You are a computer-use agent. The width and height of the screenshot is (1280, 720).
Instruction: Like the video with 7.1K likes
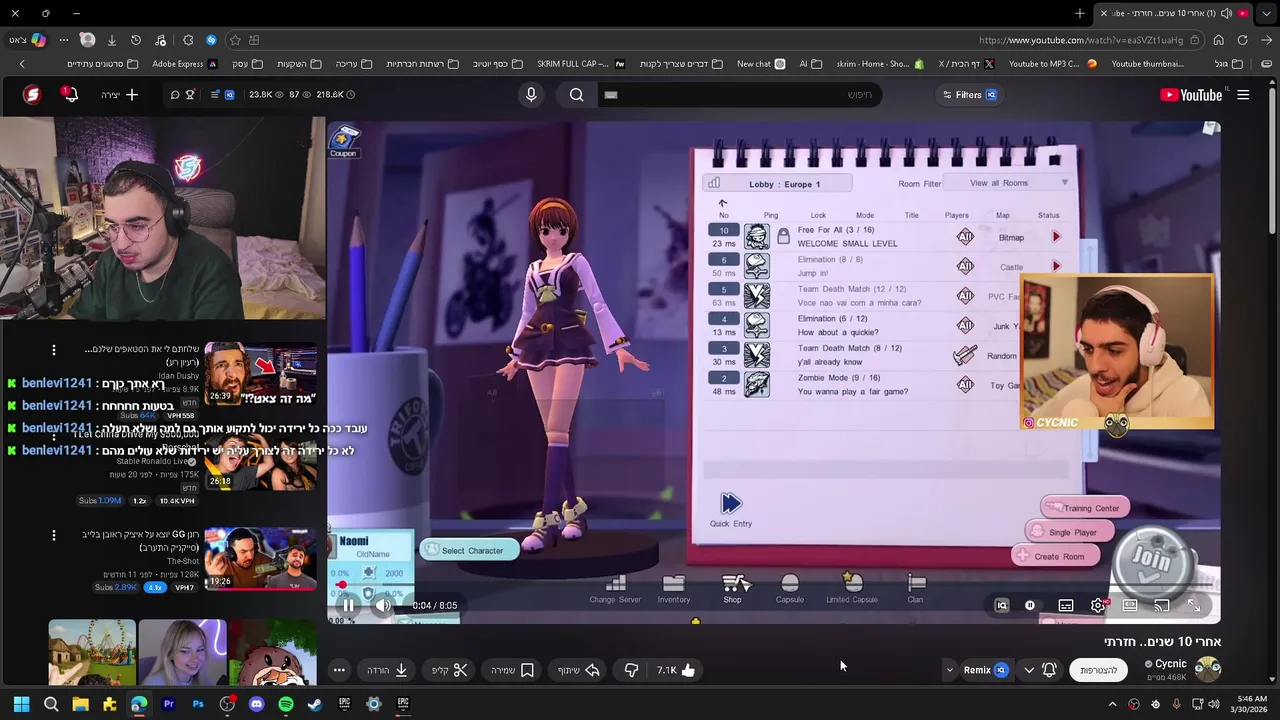(676, 670)
